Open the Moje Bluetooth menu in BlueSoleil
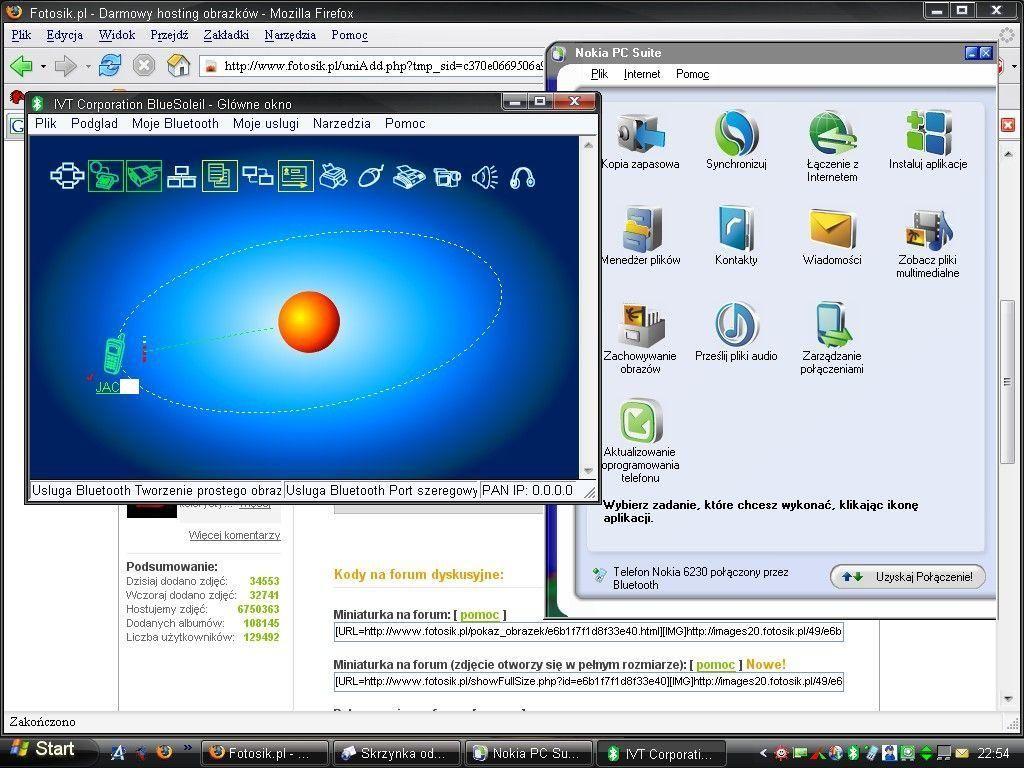The width and height of the screenshot is (1024, 768). tap(175, 123)
